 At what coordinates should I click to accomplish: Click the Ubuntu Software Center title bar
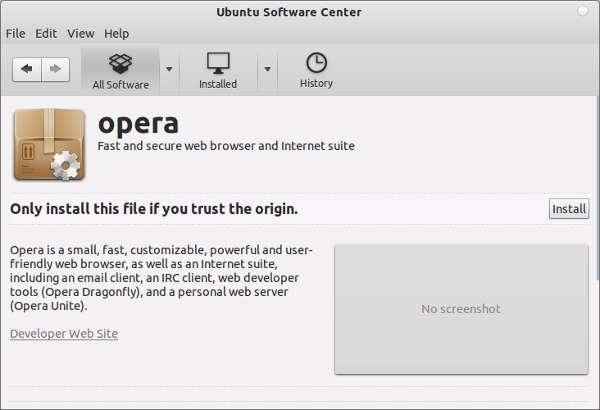[x=289, y=12]
